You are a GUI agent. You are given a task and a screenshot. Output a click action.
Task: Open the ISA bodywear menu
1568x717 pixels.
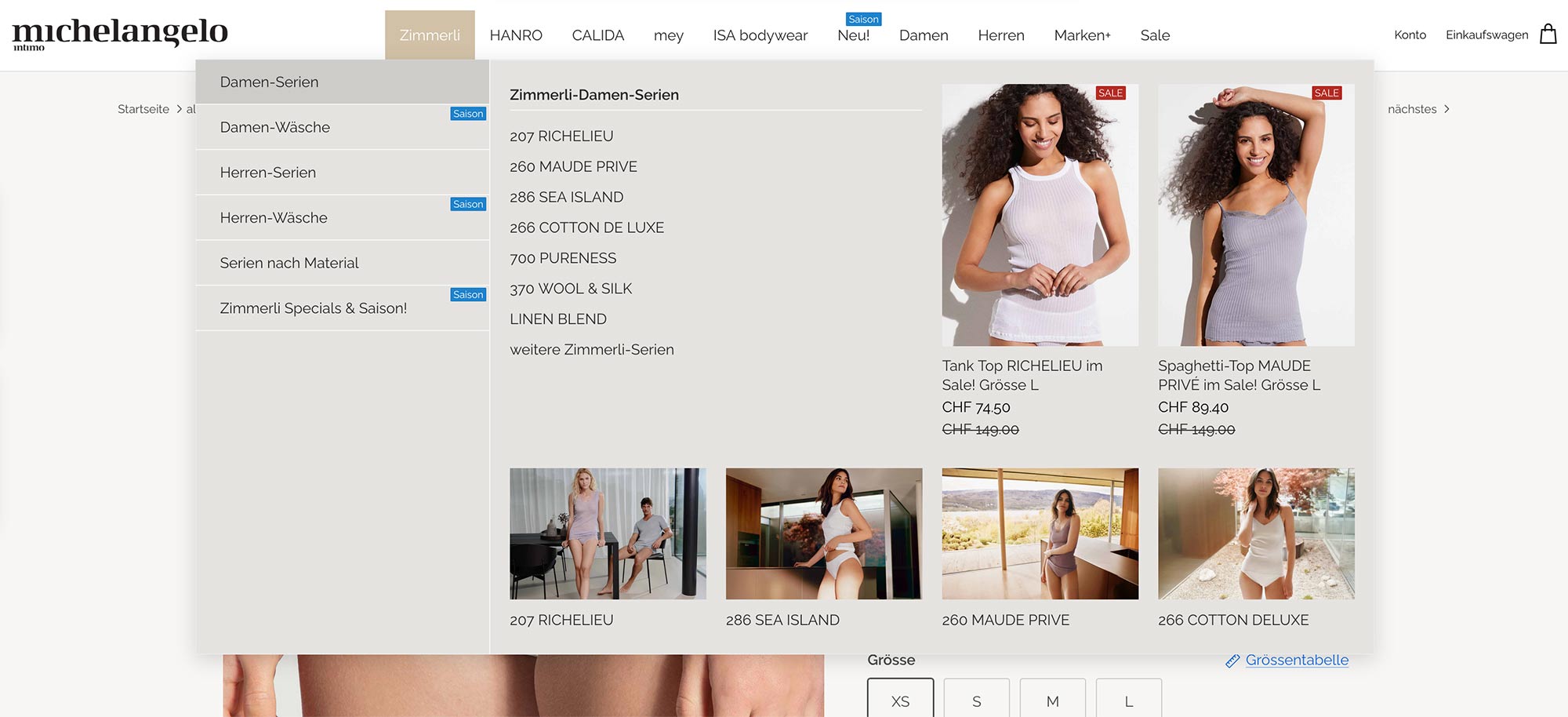click(x=760, y=35)
